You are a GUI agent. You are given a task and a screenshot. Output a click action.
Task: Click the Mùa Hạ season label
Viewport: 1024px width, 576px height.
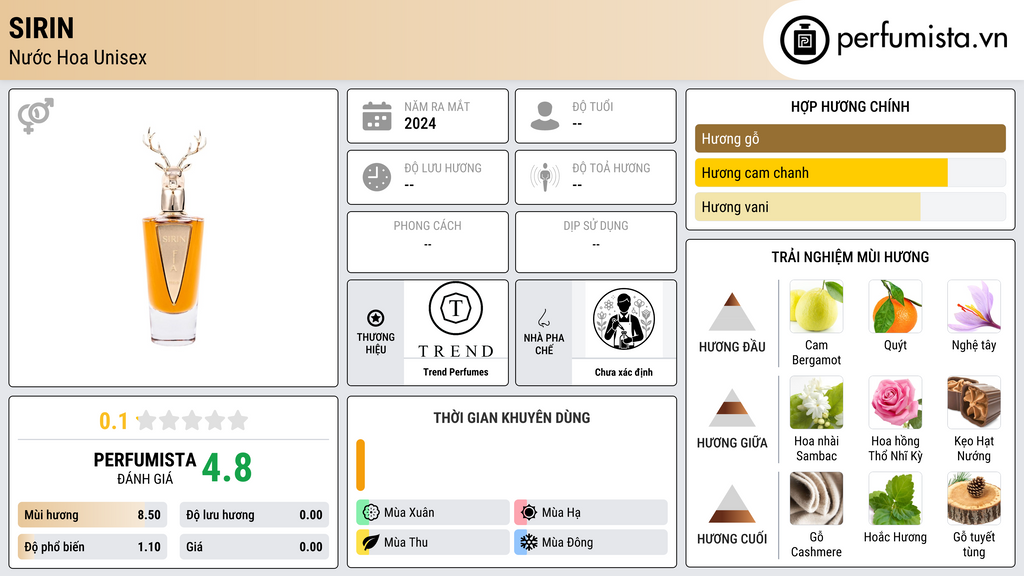561,513
